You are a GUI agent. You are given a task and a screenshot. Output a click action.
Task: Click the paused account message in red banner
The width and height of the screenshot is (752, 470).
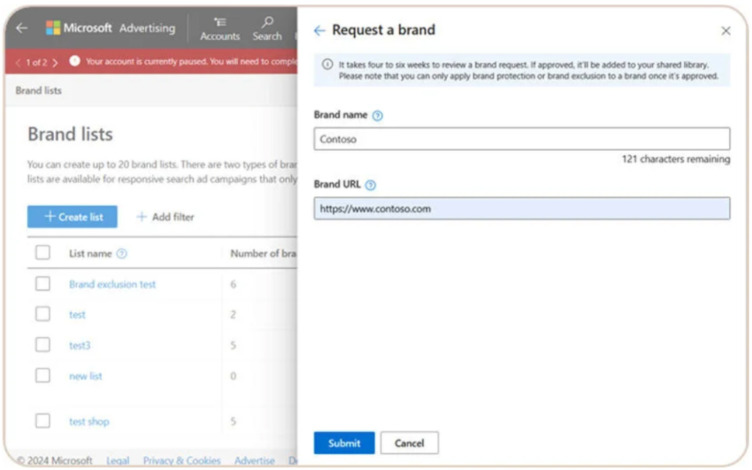point(191,62)
